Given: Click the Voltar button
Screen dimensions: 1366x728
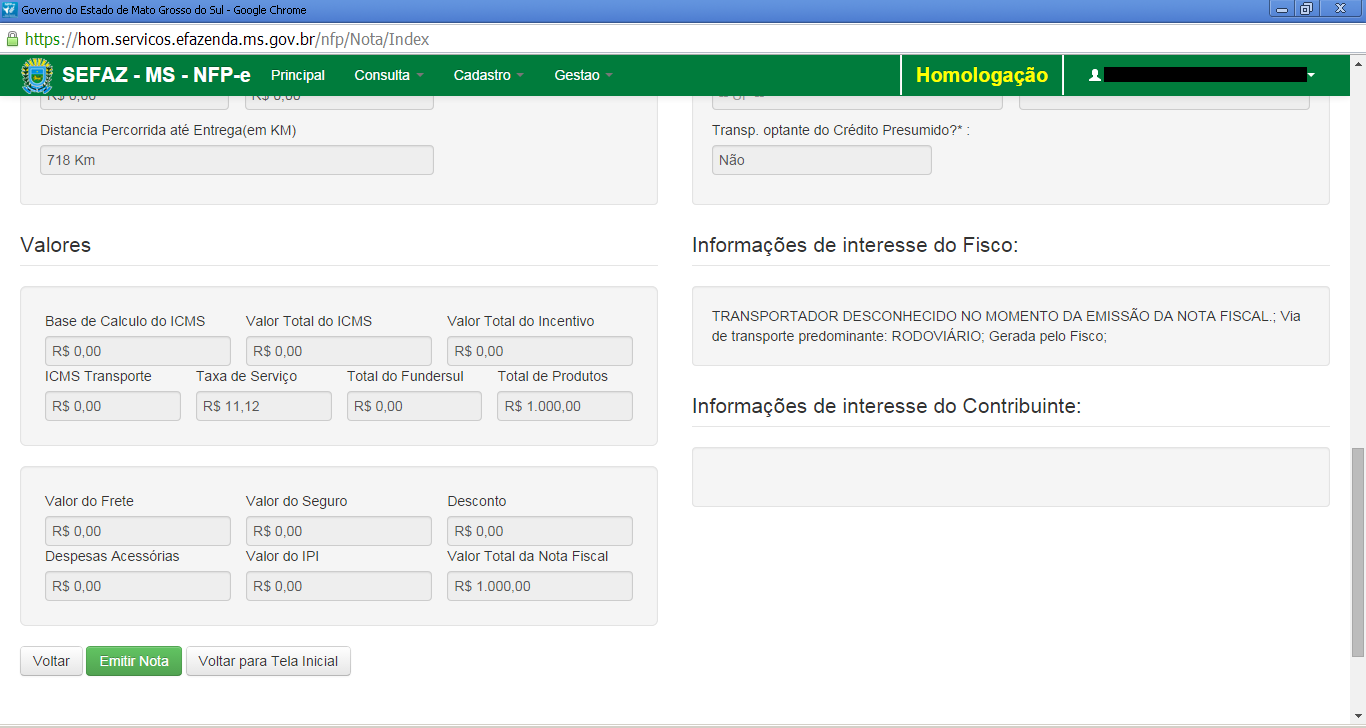Looking at the screenshot, I should [51, 661].
